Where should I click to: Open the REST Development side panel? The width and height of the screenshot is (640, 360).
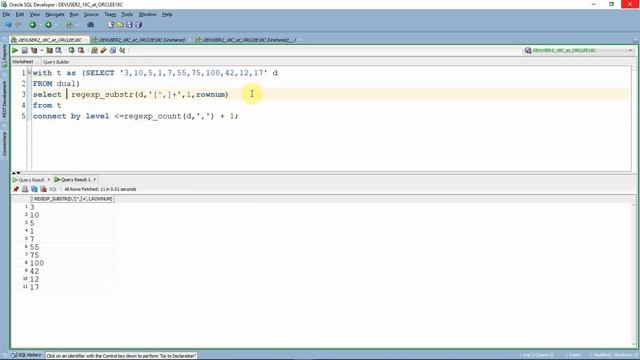pos(4,100)
